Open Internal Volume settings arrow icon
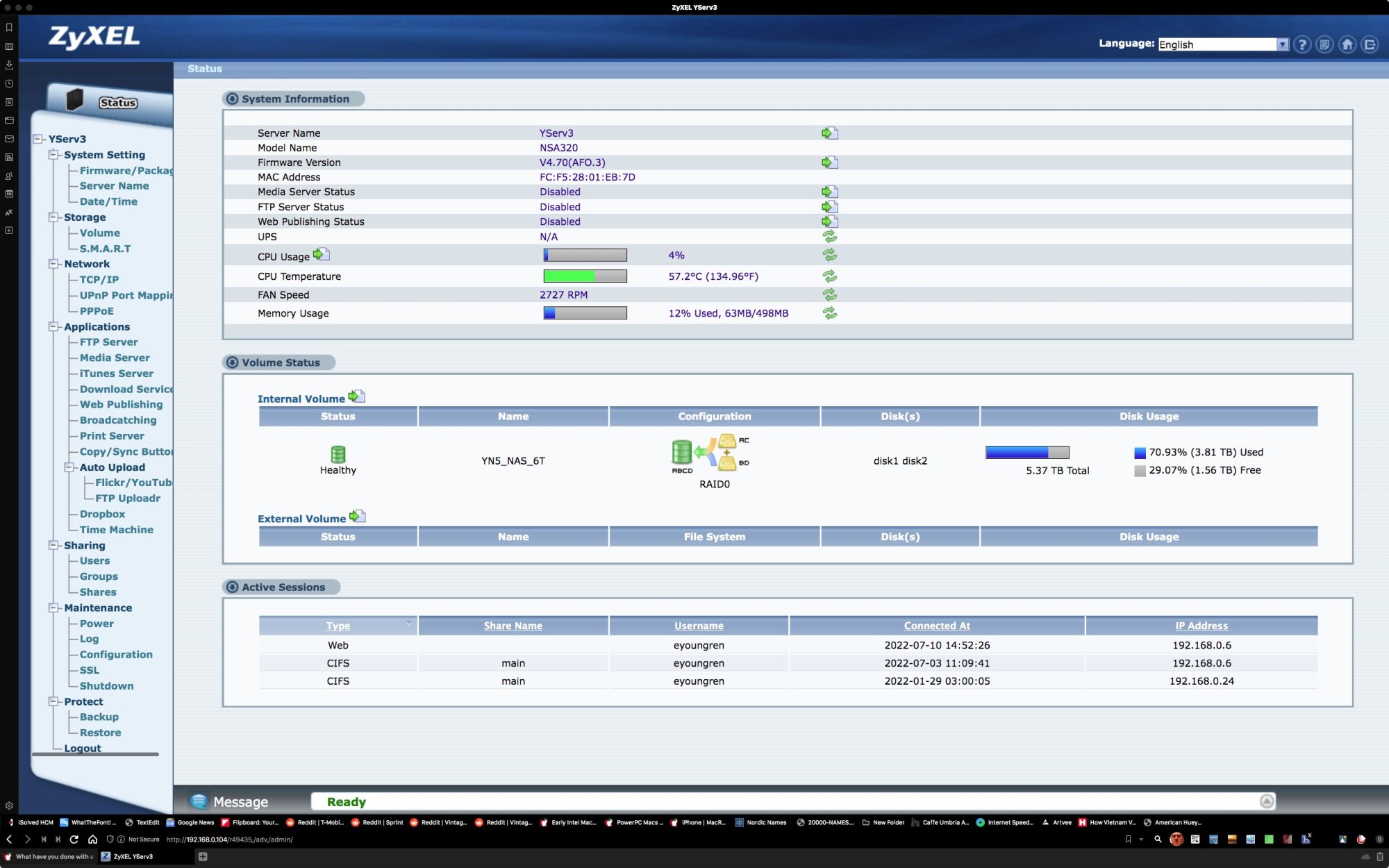Screen dimensions: 1389x868 (356, 397)
